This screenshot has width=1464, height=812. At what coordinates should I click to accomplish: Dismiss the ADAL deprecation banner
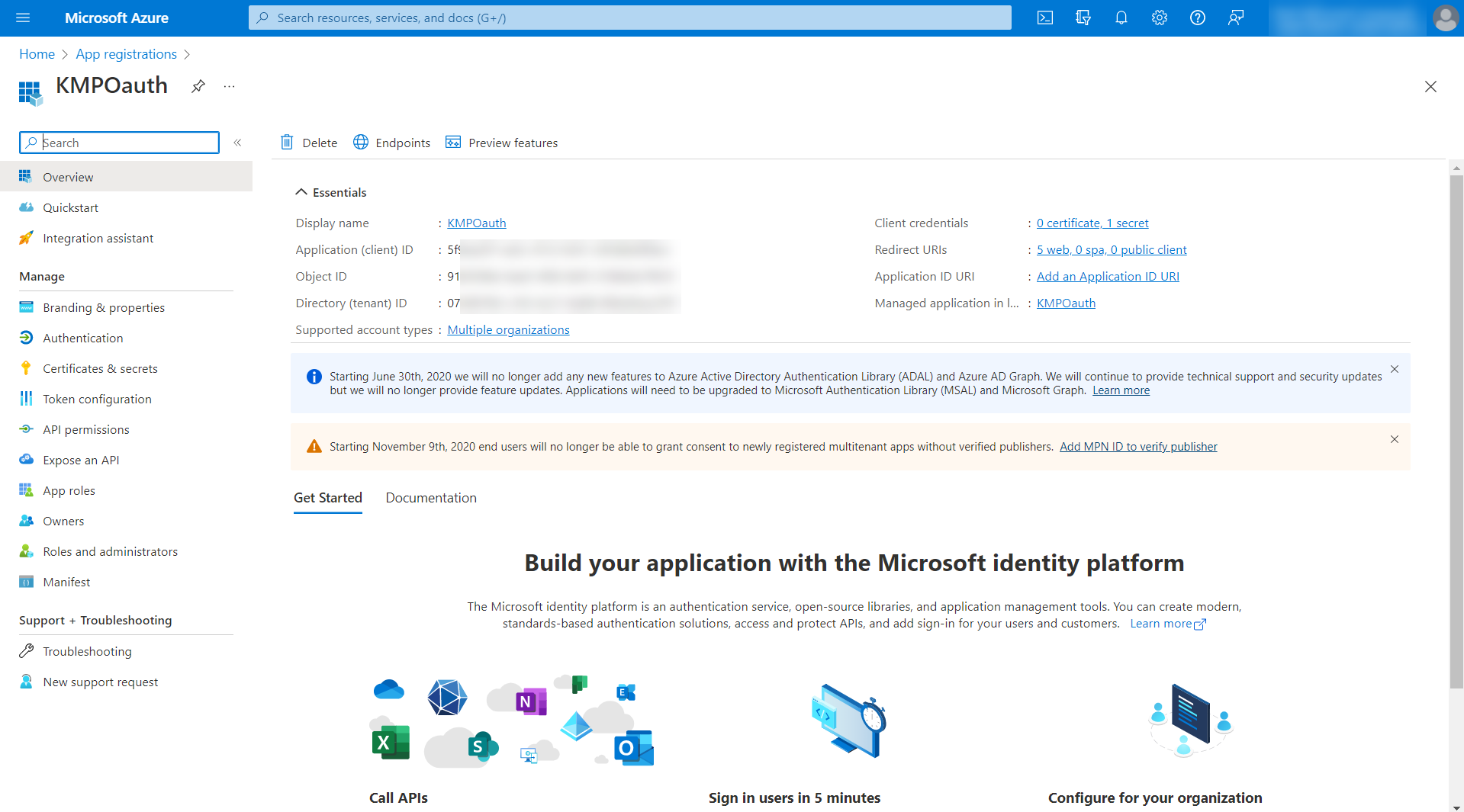[x=1394, y=369]
